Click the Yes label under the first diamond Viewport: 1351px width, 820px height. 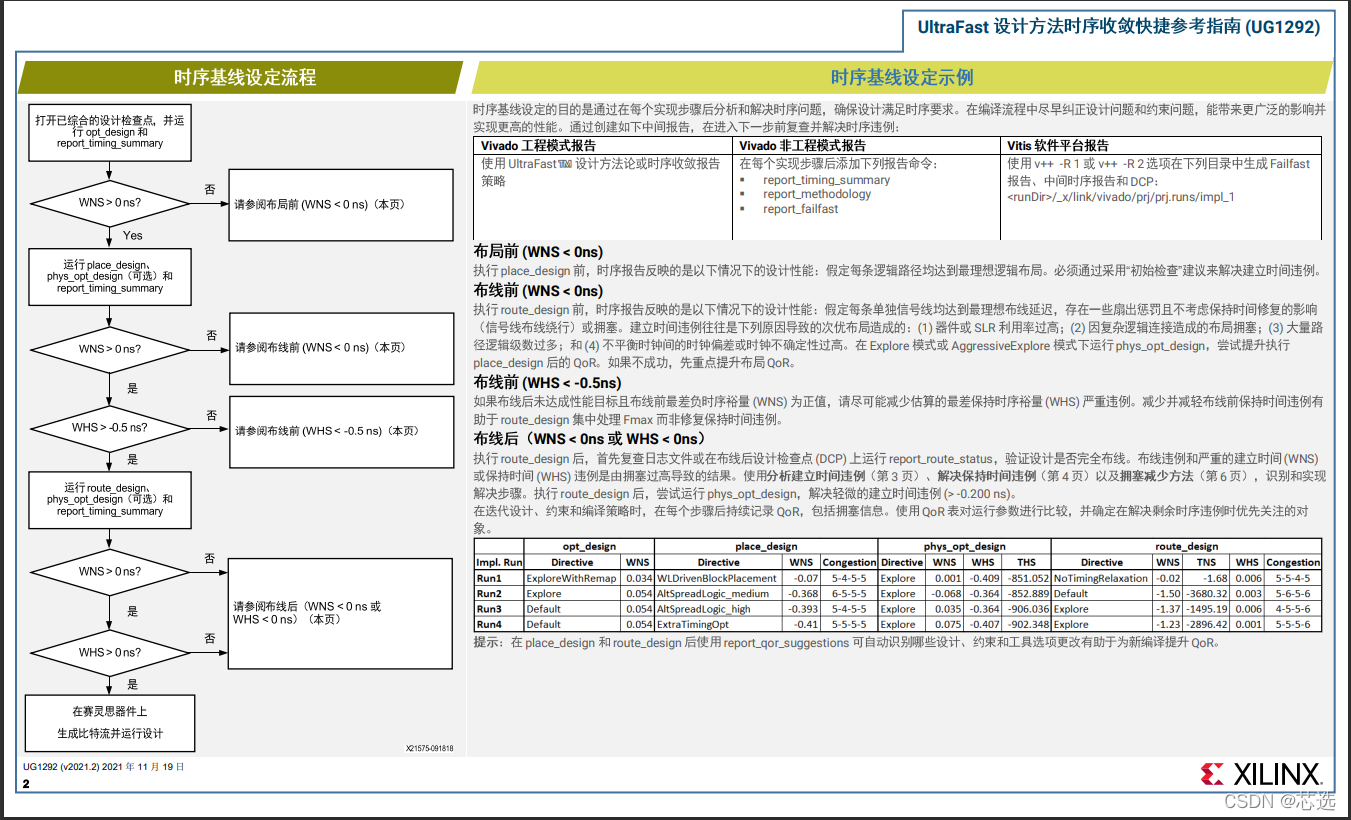[x=132, y=236]
